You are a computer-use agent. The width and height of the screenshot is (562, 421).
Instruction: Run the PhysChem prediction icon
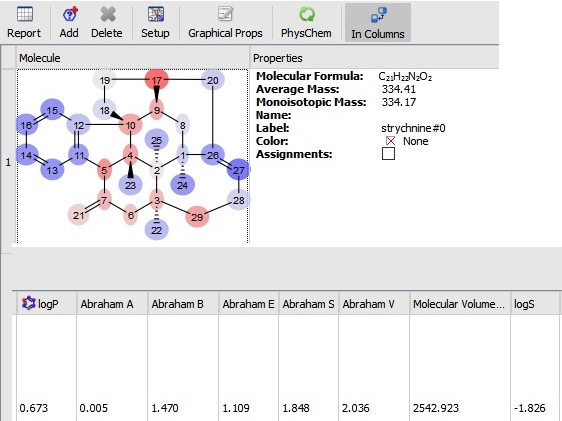pos(307,14)
